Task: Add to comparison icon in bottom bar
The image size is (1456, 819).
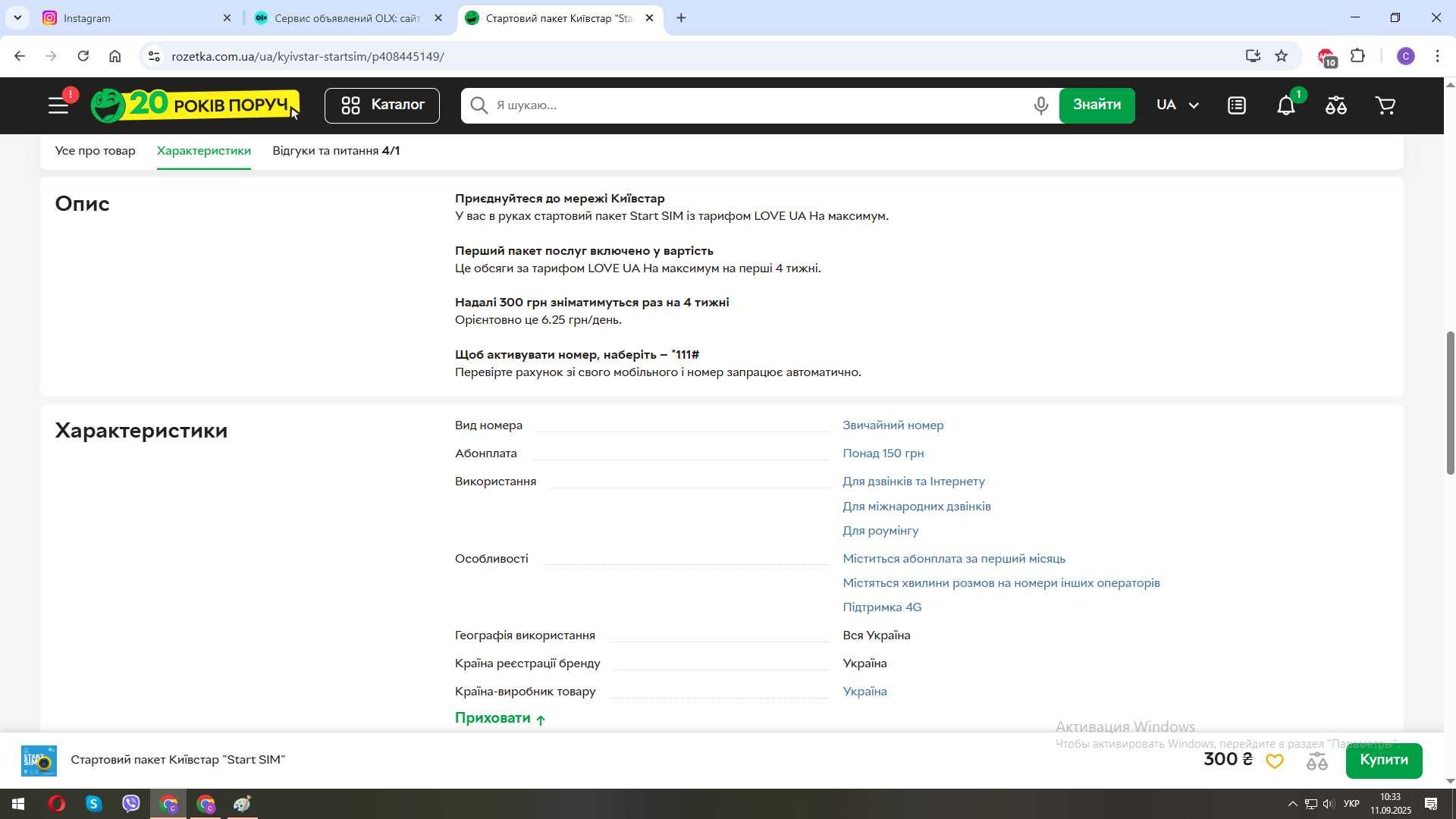Action: (1316, 761)
